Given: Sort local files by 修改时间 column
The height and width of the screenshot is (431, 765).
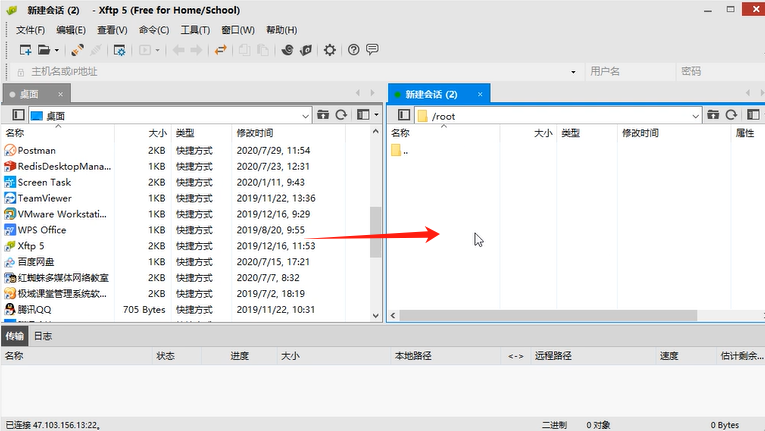Looking at the screenshot, I should [288, 133].
